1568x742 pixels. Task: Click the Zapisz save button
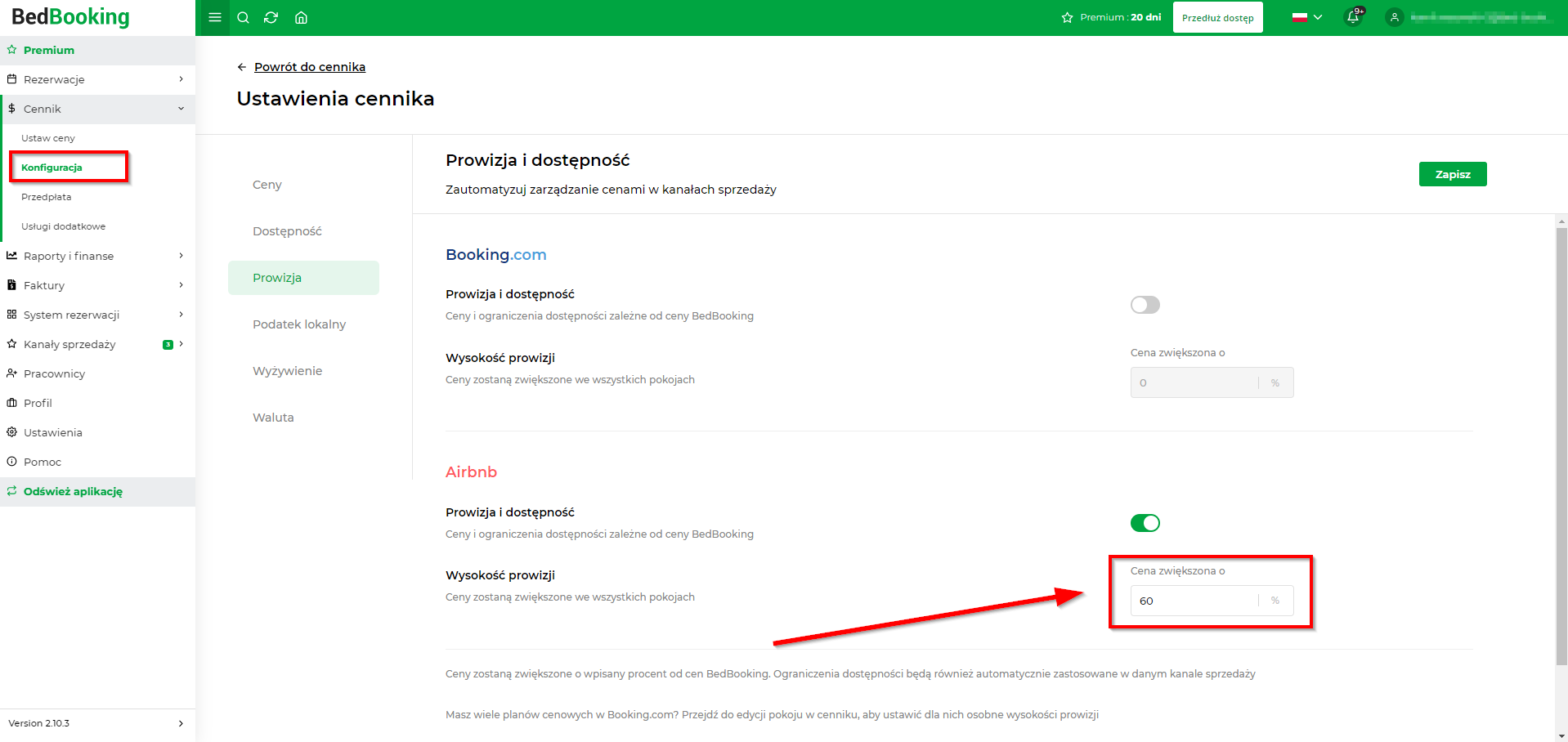(1453, 174)
